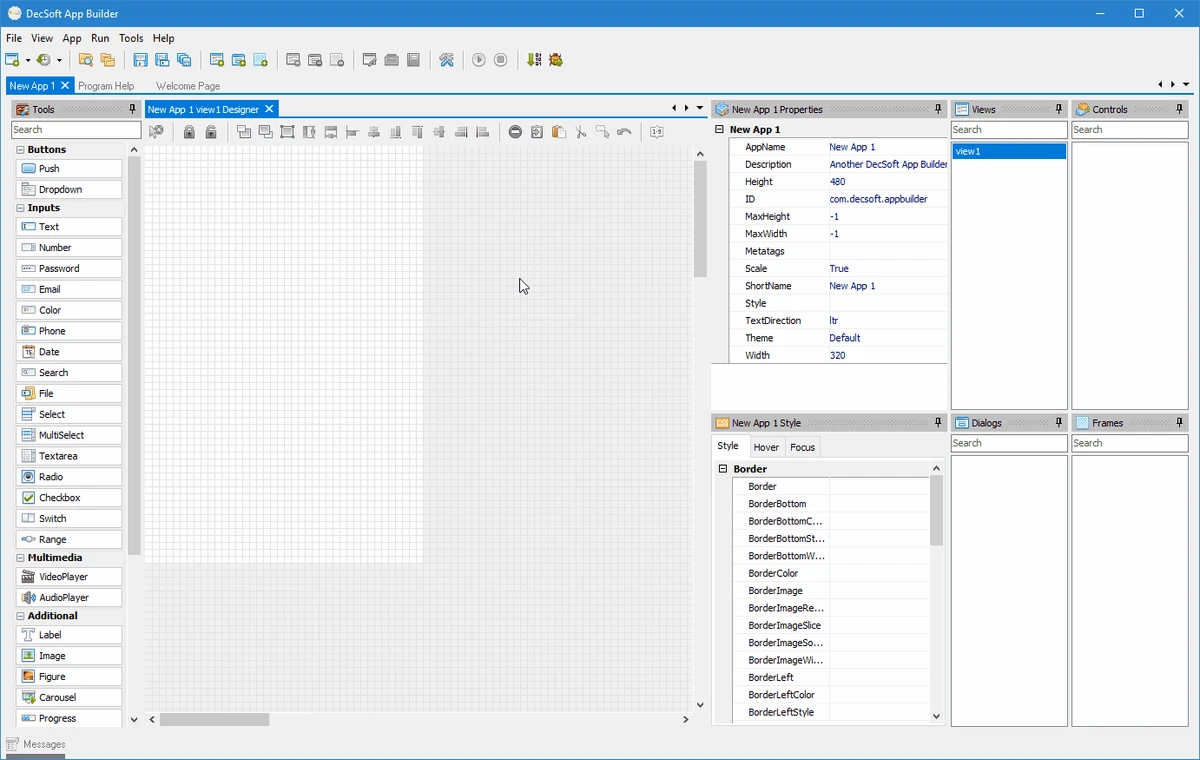The height and width of the screenshot is (760, 1200).
Task: Select the Color input tool
Action: 69,311
